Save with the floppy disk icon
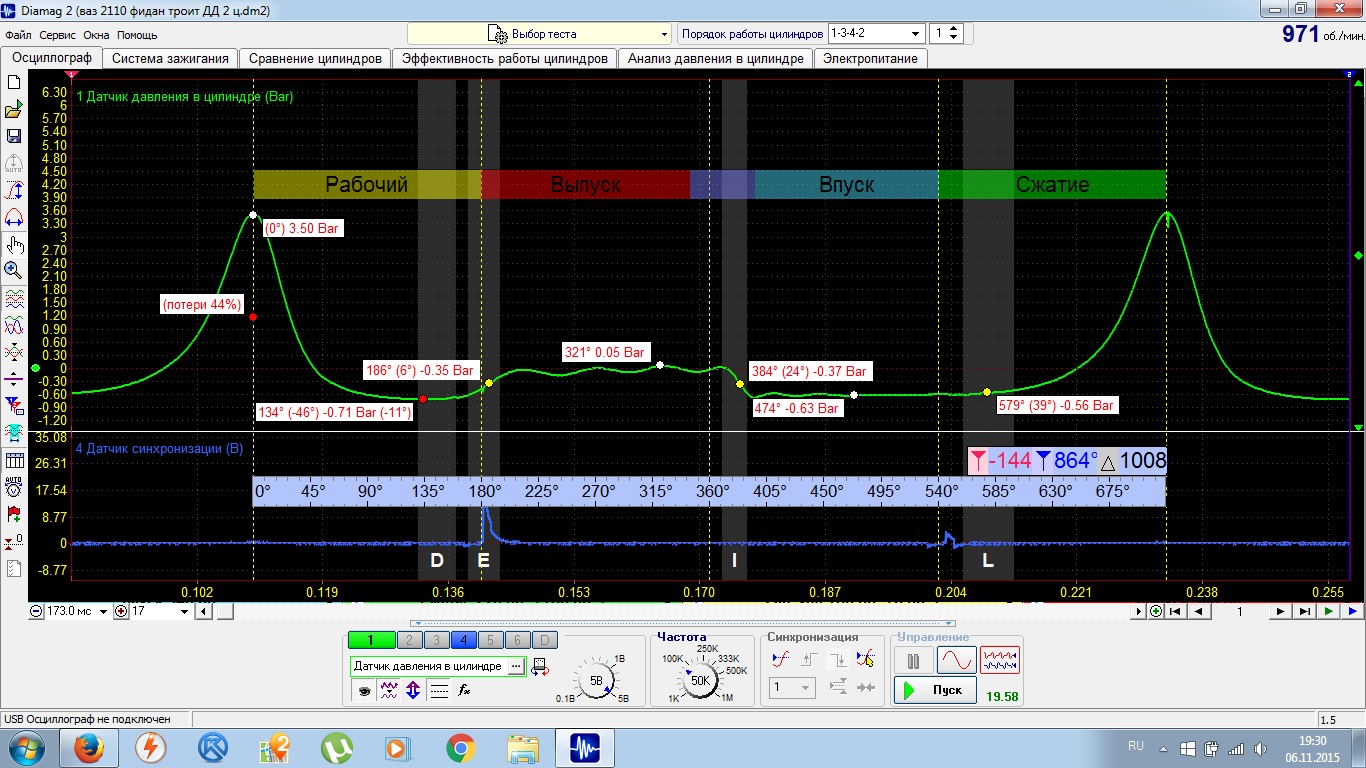Screen dimensions: 1366x768 14,136
